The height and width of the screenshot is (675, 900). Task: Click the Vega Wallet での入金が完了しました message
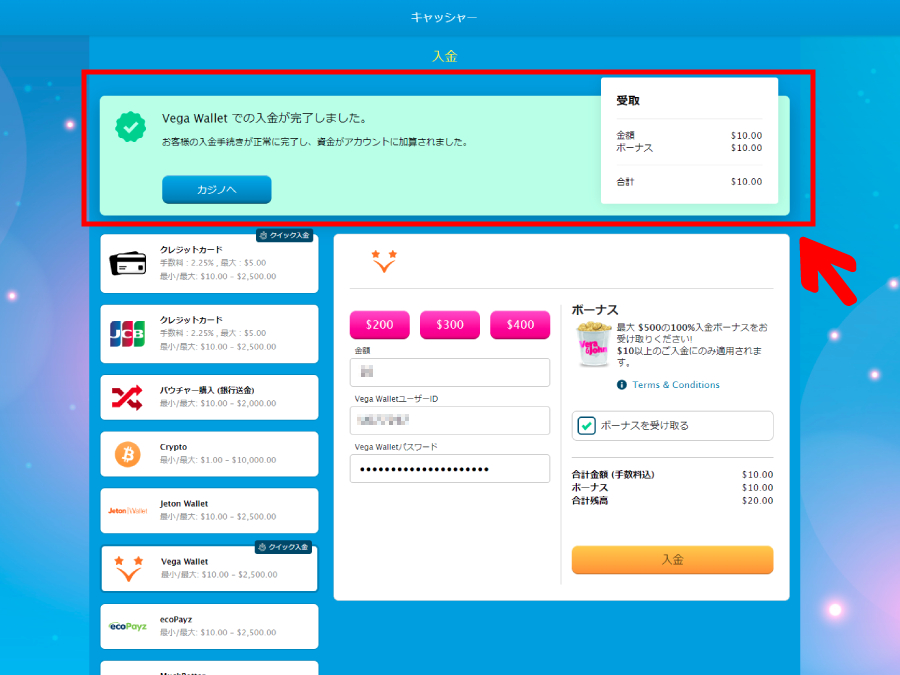click(265, 118)
